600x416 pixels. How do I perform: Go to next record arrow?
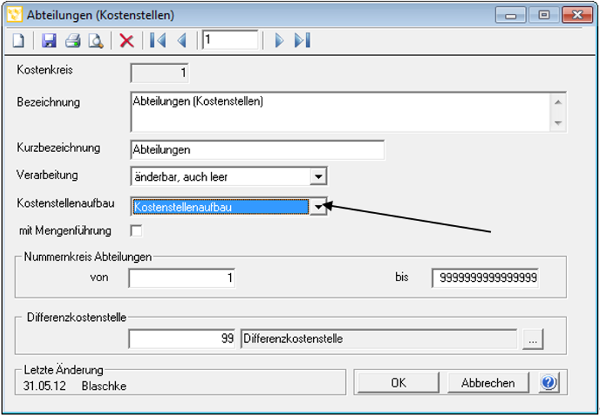click(279, 41)
